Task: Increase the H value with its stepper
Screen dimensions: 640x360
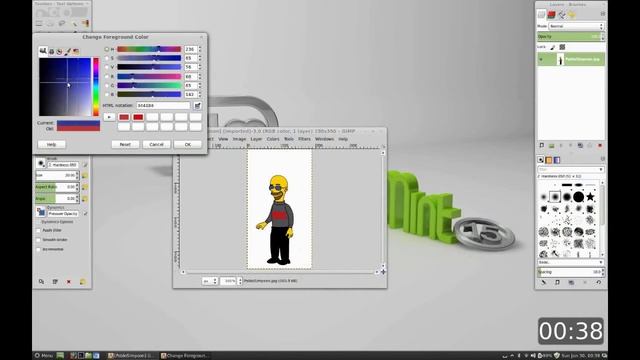Action: pos(200,47)
